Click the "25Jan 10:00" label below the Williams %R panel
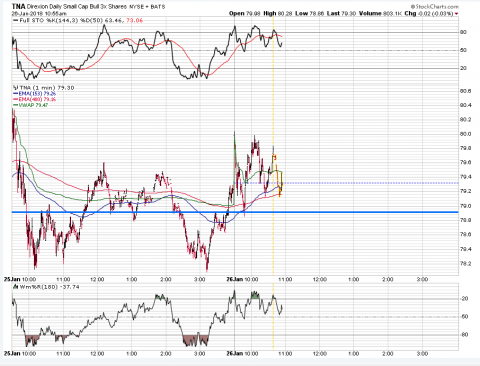The height and width of the screenshot is (366, 480). pyautogui.click(x=20, y=353)
